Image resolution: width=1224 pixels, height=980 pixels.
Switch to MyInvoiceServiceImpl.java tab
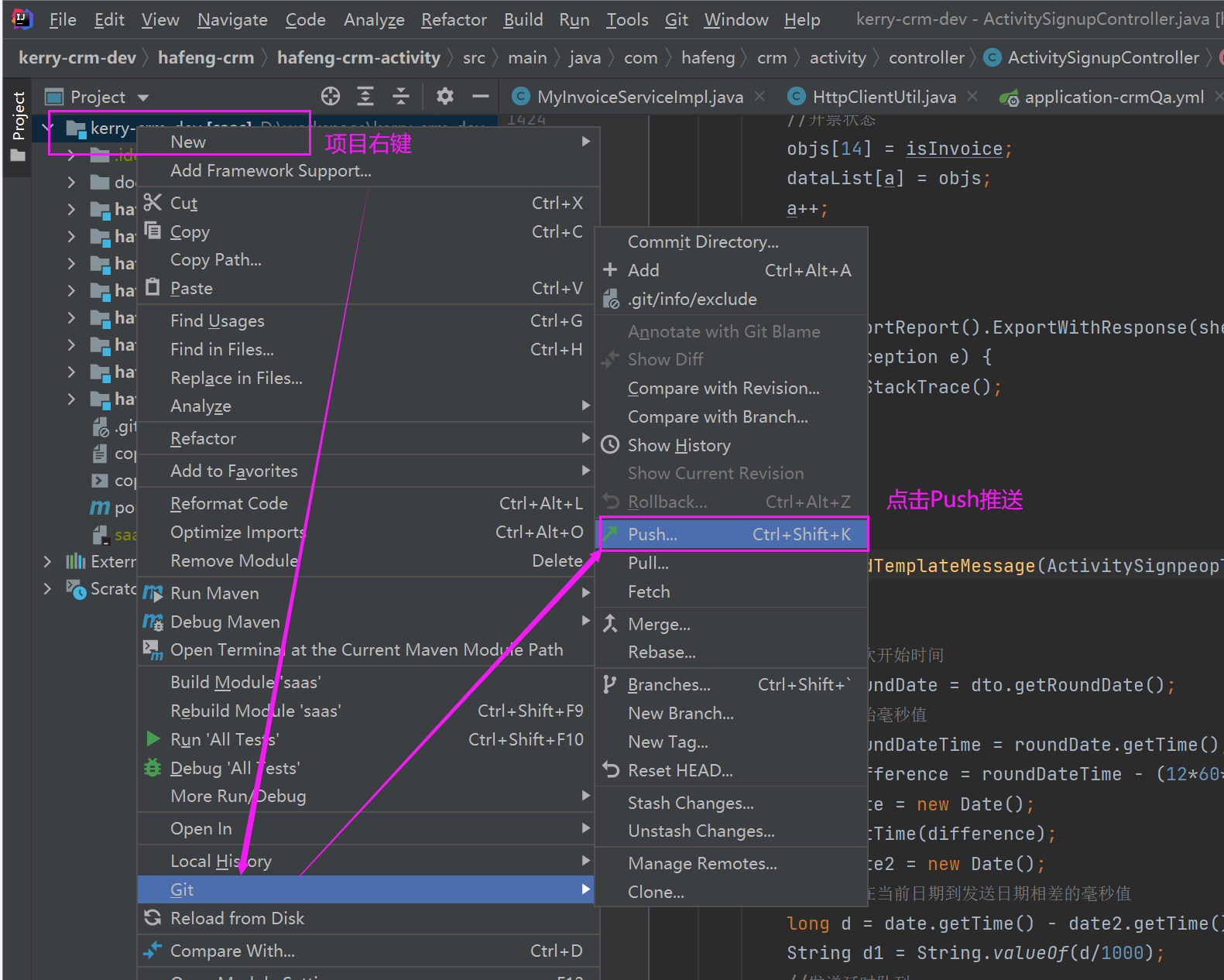pos(639,97)
